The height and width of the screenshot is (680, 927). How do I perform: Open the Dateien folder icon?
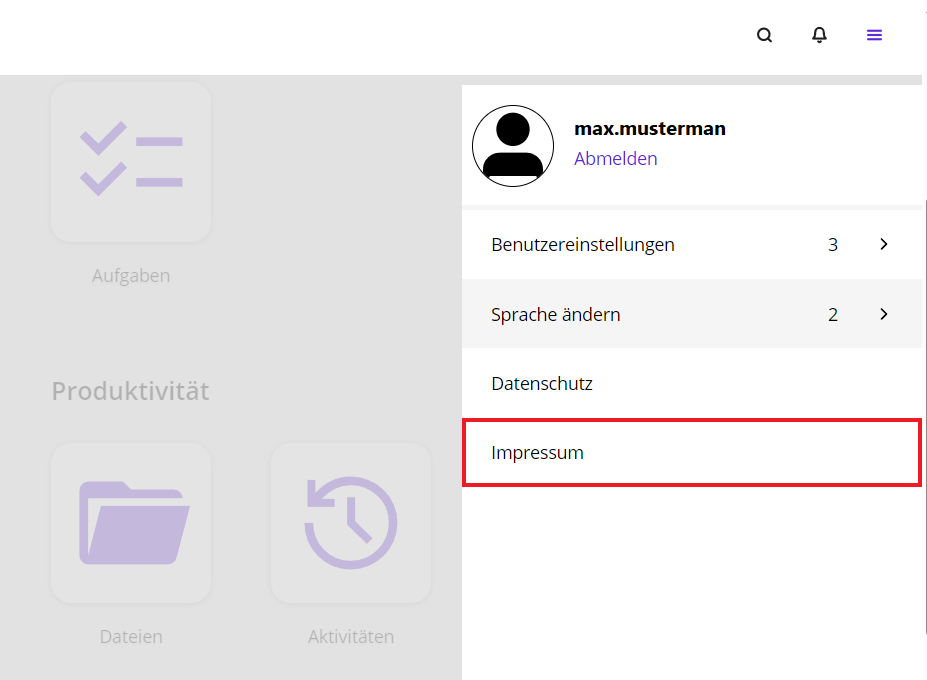coord(131,522)
